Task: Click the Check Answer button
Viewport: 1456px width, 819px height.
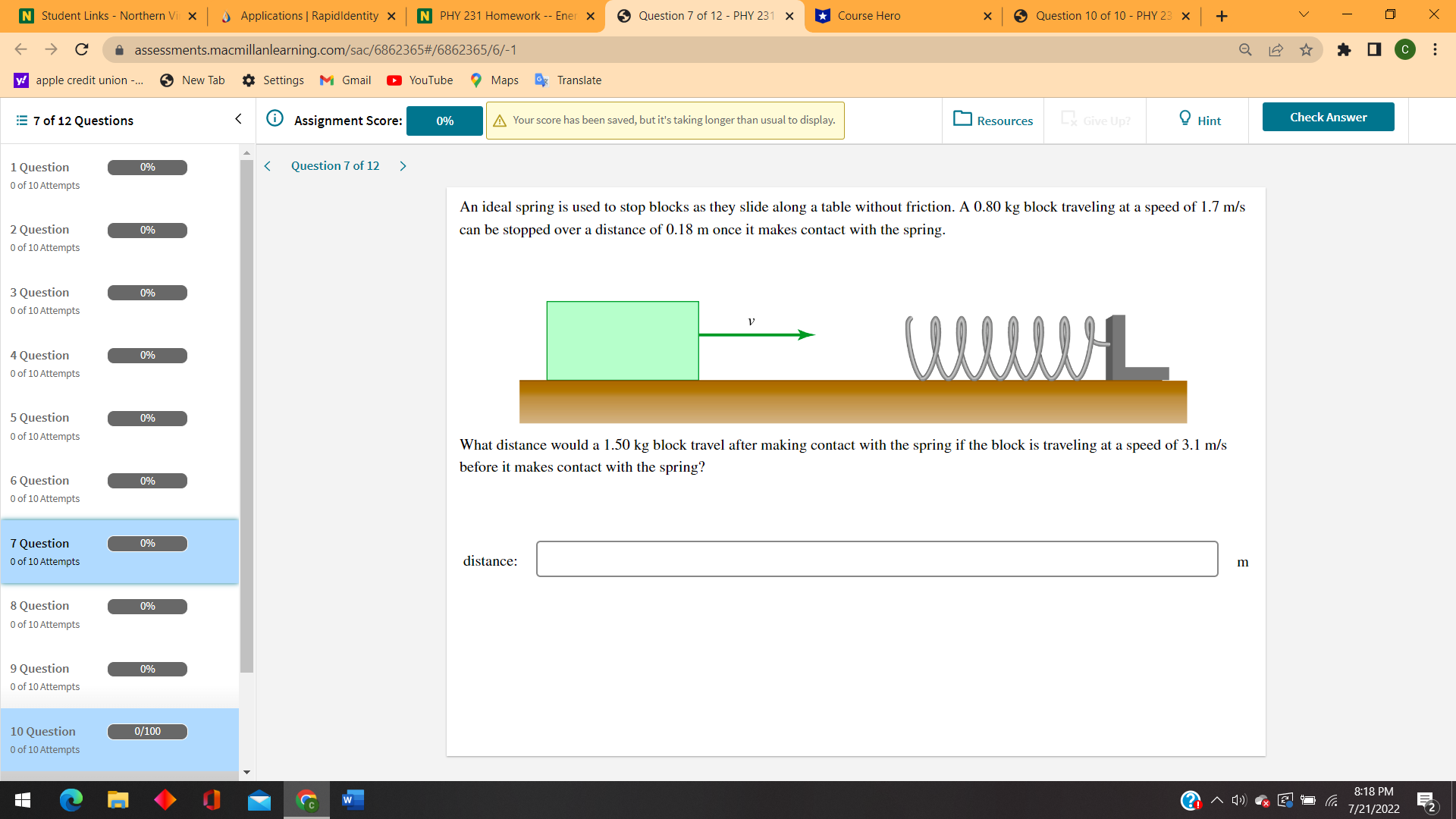Action: [1328, 117]
